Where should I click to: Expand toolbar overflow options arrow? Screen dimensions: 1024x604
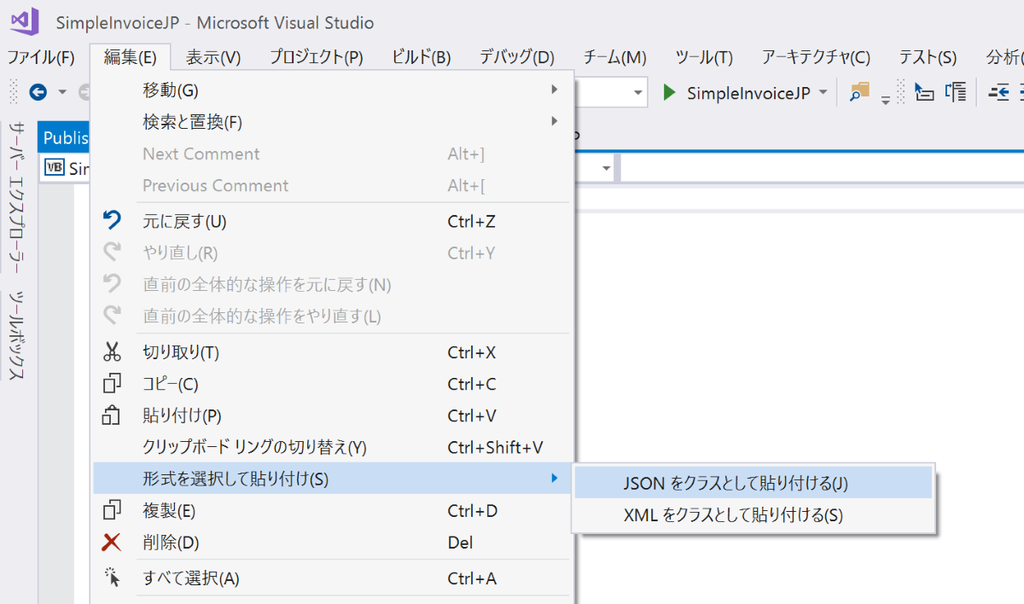tap(886, 99)
